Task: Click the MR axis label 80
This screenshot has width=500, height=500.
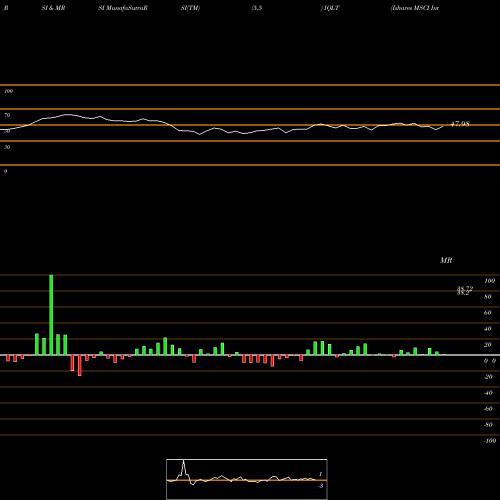Action: [x=488, y=297]
